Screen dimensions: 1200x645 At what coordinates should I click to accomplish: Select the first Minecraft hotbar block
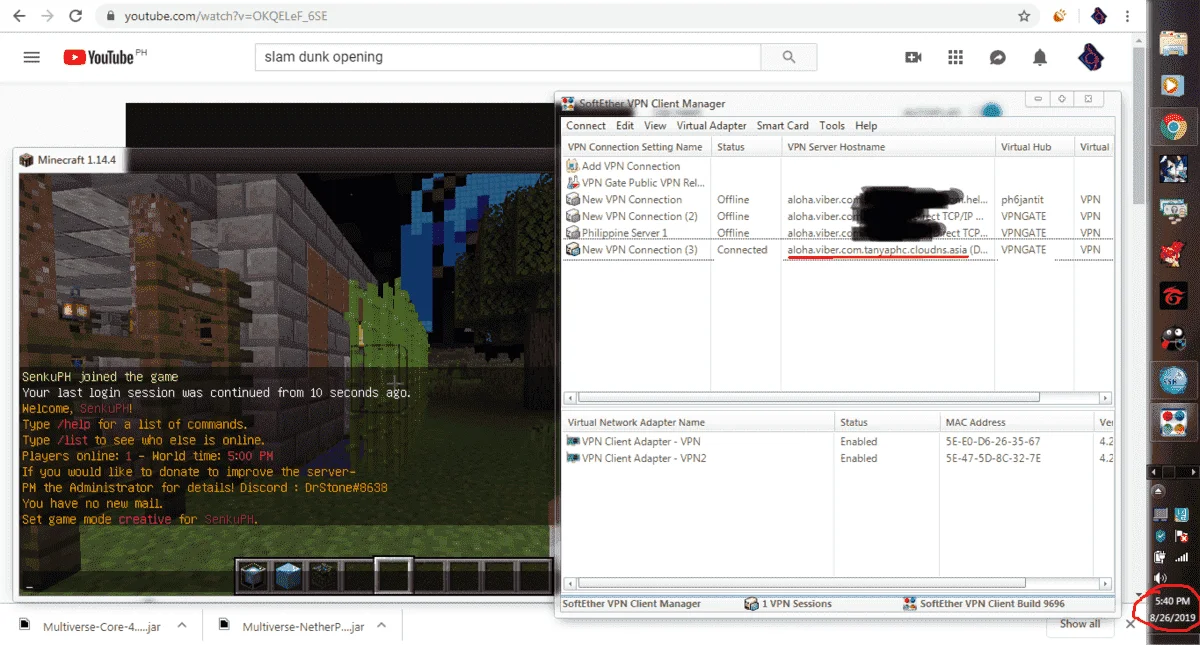point(254,577)
